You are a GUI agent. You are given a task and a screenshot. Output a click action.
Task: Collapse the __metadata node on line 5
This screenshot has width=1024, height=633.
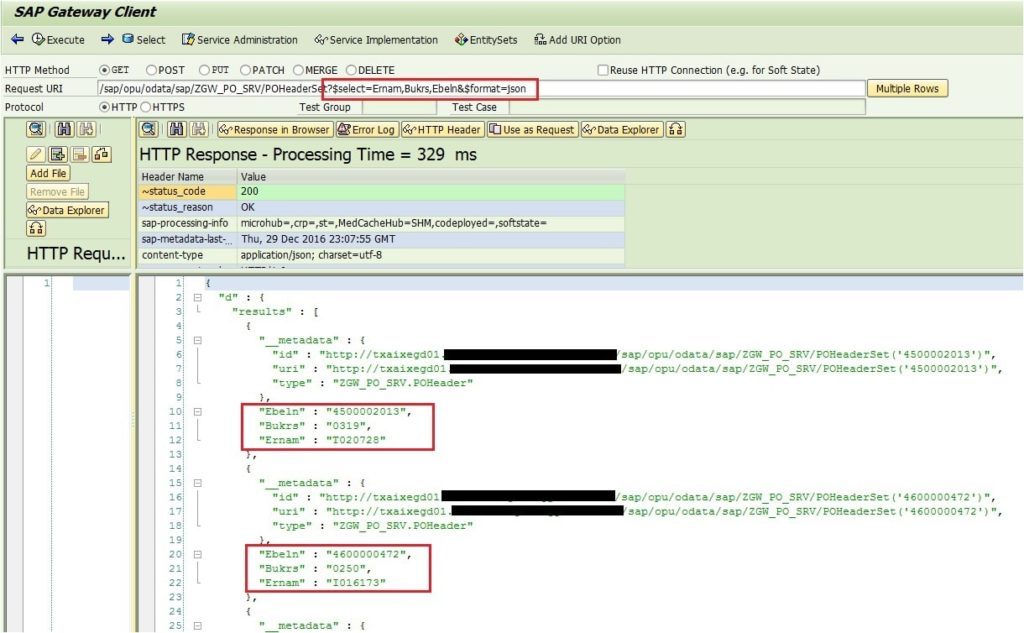click(197, 340)
